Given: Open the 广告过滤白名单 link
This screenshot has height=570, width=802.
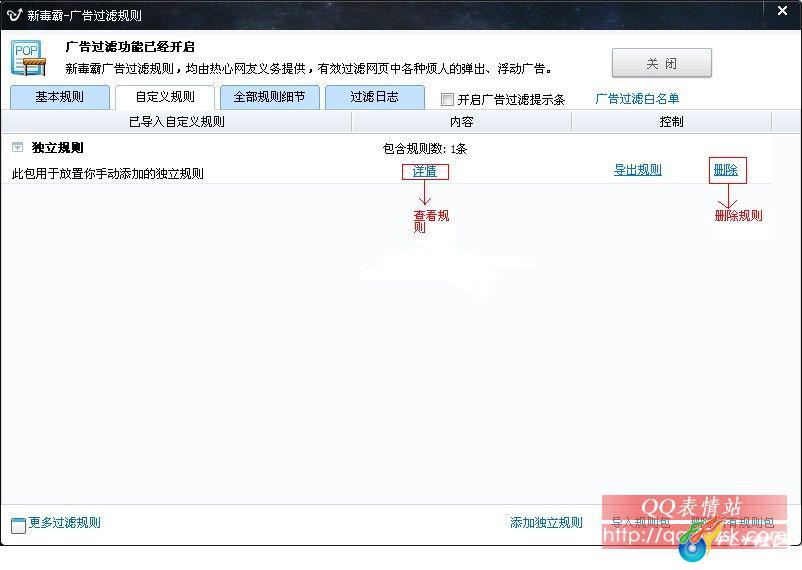Looking at the screenshot, I should (x=637, y=99).
